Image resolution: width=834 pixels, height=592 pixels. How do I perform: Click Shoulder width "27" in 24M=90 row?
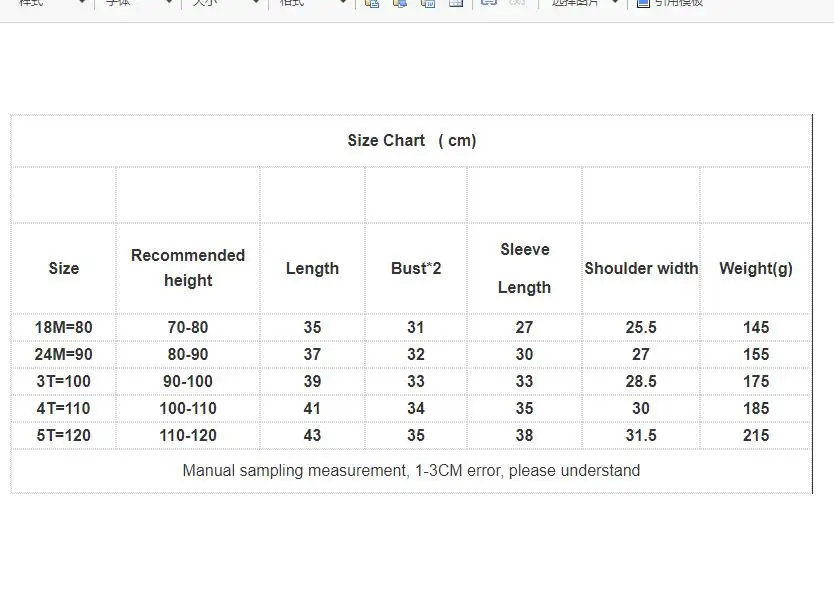point(641,354)
